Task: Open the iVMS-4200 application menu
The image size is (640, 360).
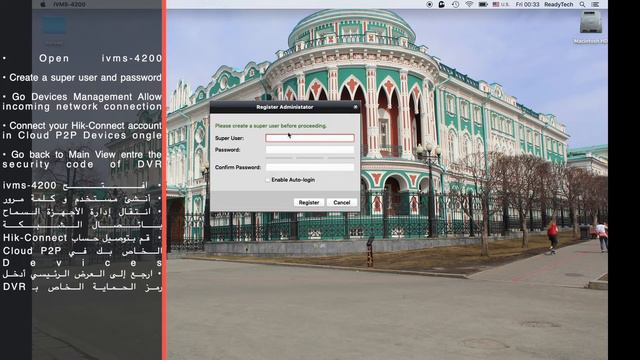Action: coord(69,4)
